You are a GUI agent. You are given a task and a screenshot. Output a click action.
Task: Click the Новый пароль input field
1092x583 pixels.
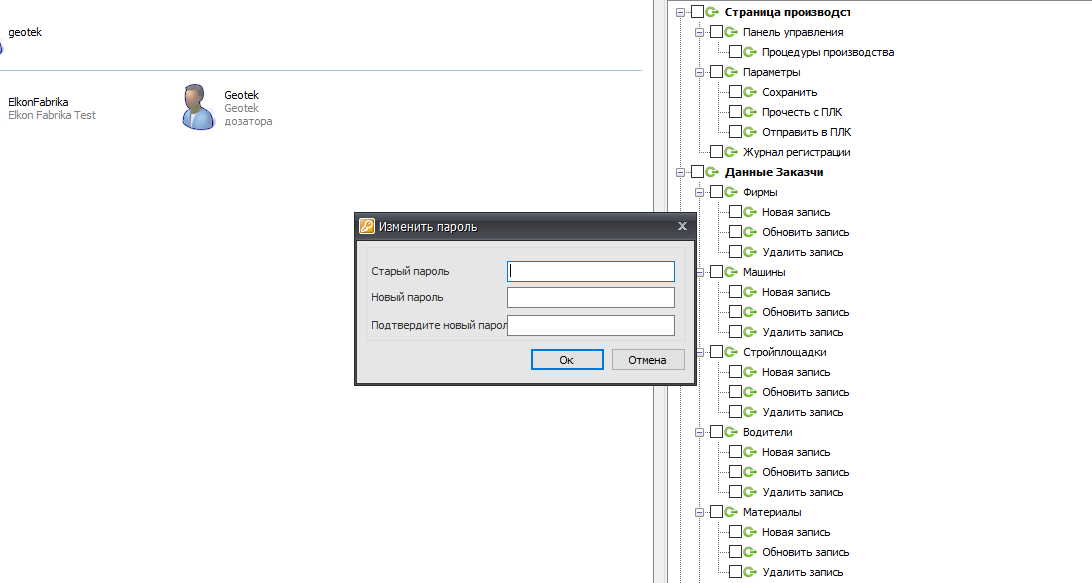(590, 298)
